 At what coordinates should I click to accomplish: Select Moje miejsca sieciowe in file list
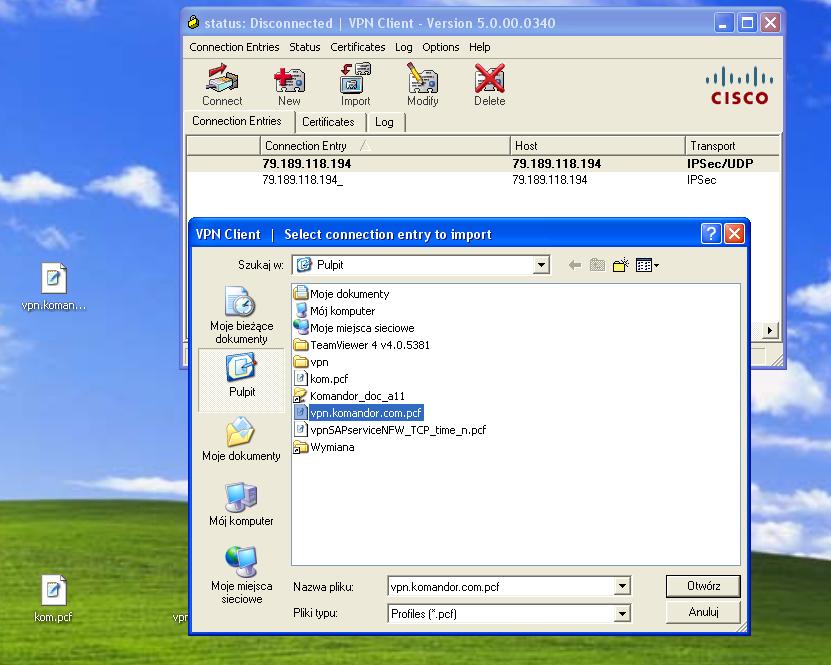point(355,327)
